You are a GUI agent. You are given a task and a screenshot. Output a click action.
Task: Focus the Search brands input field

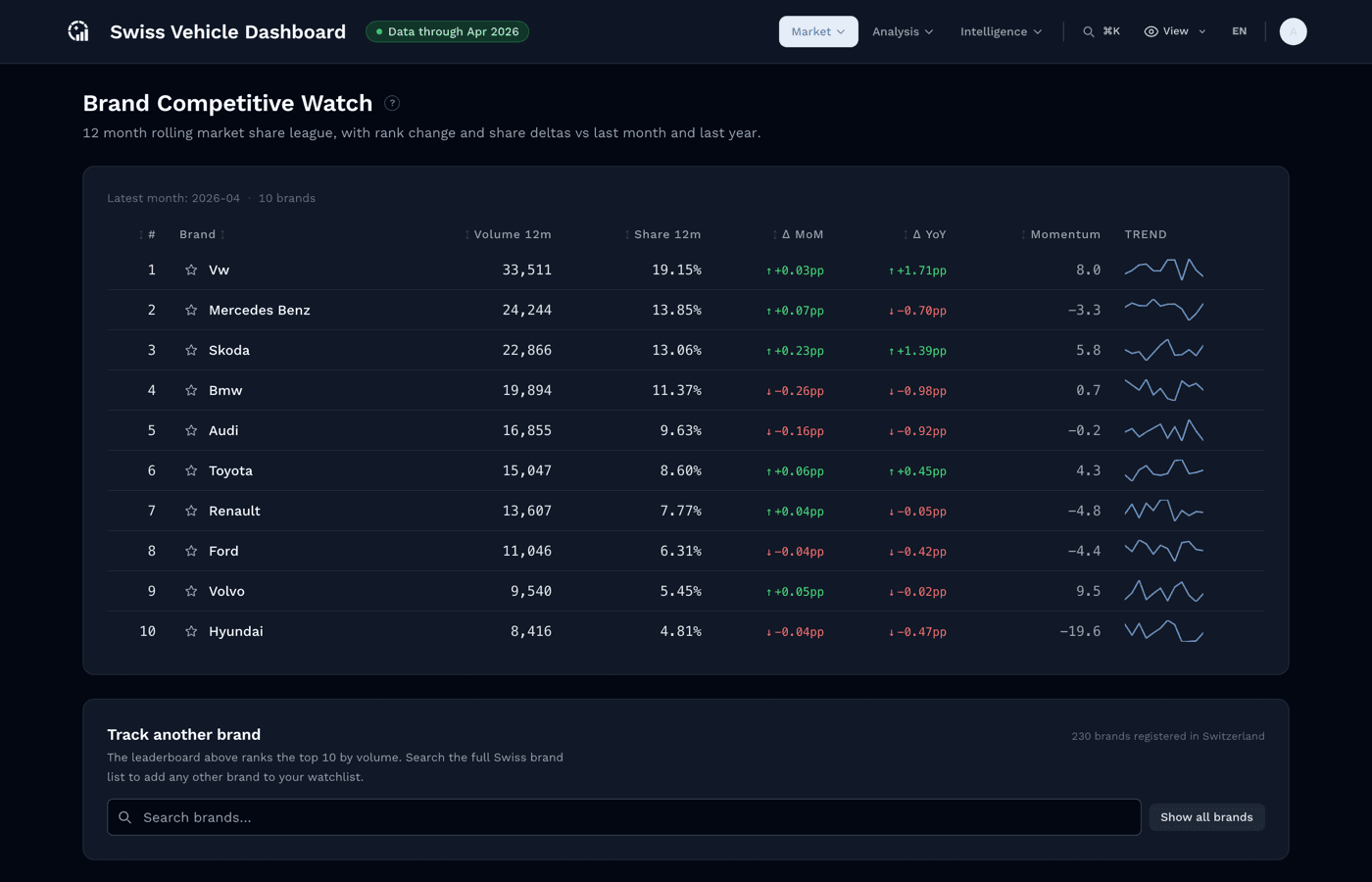624,817
